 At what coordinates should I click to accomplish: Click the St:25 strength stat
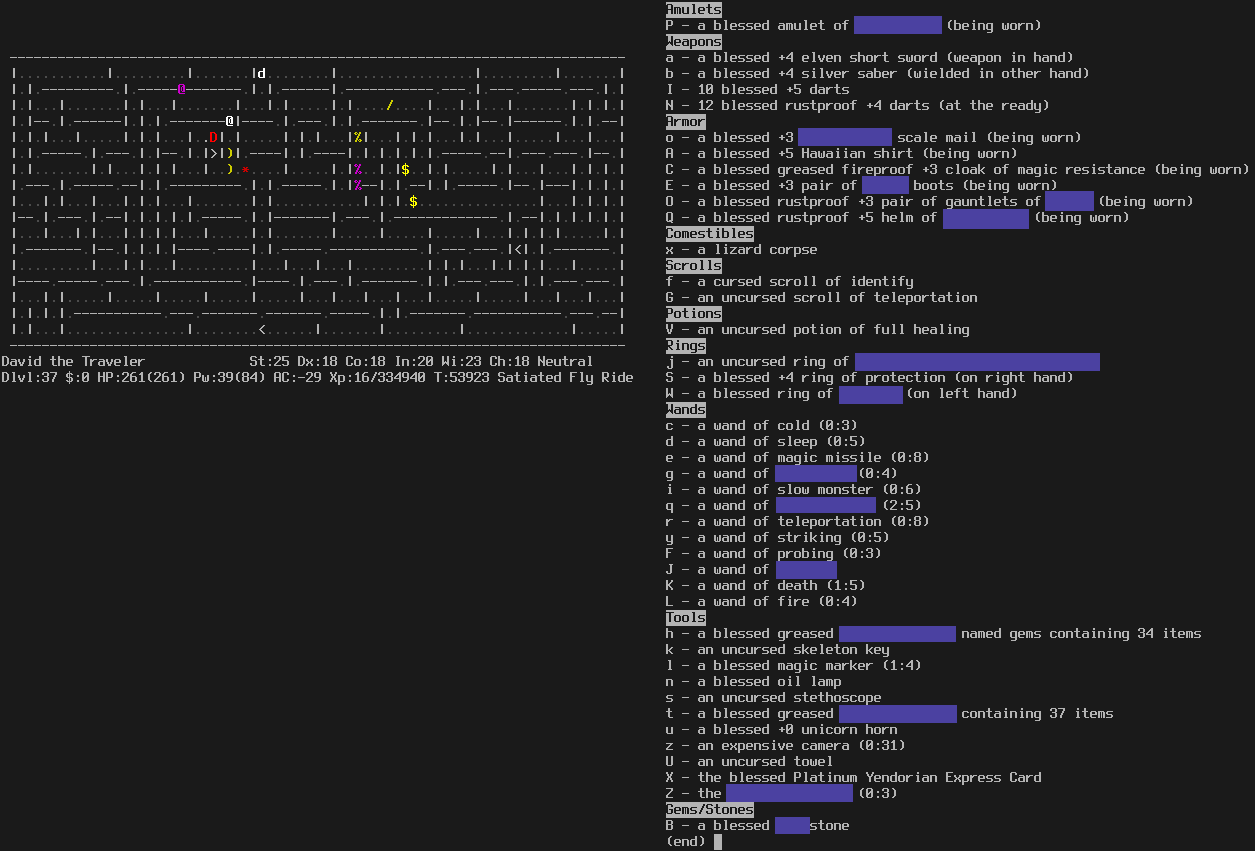pyautogui.click(x=269, y=361)
